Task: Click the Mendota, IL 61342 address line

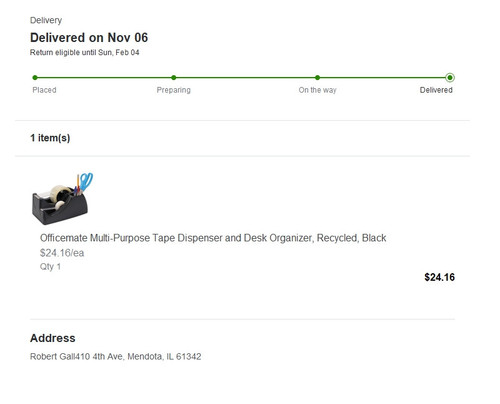Action: point(116,357)
